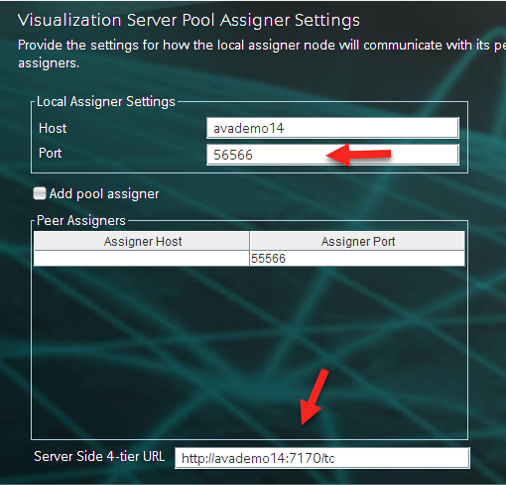
Task: Click the Assigner Host column header
Action: point(142,241)
